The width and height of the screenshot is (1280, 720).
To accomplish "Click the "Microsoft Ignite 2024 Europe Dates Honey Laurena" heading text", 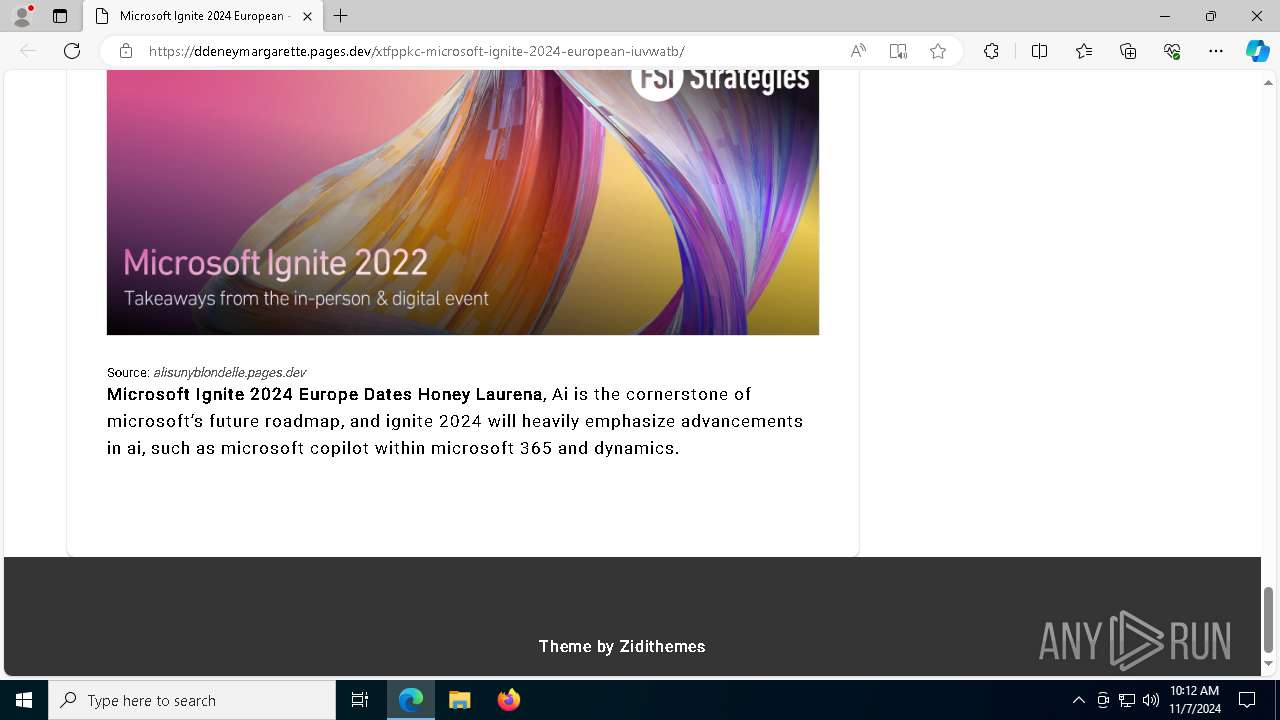I will pos(325,394).
